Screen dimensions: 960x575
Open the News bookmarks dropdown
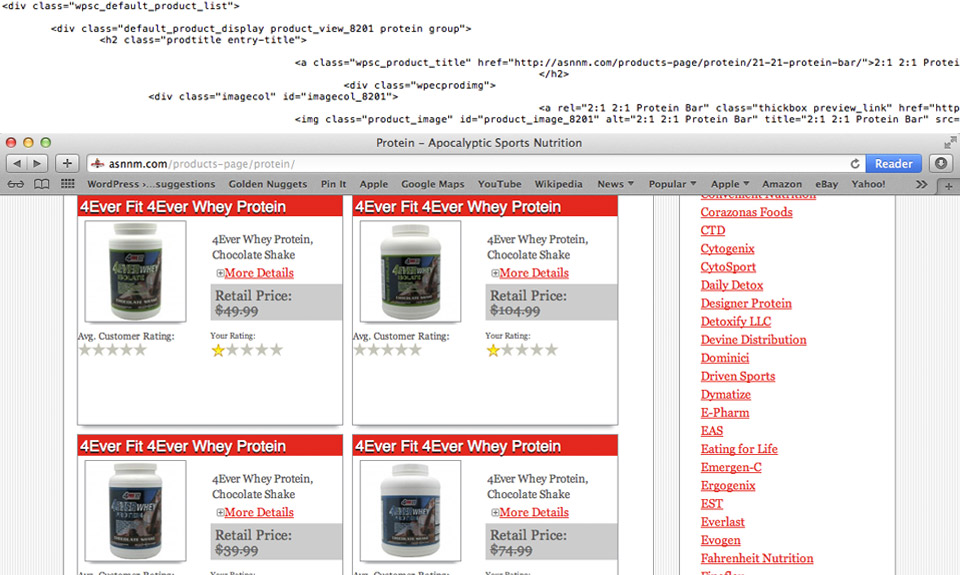(x=615, y=184)
